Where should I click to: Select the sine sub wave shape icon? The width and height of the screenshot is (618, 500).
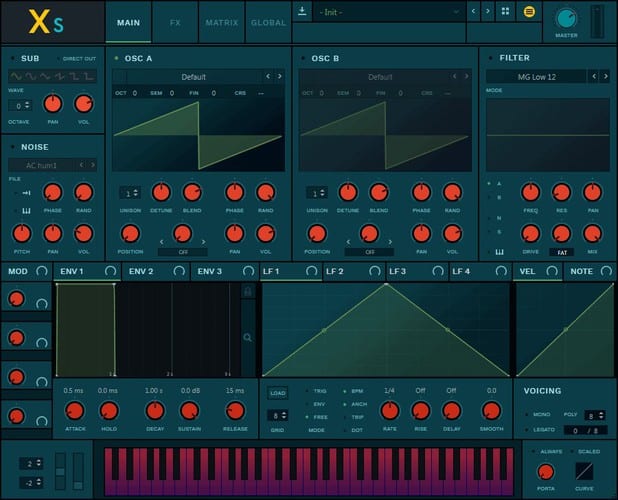point(16,76)
